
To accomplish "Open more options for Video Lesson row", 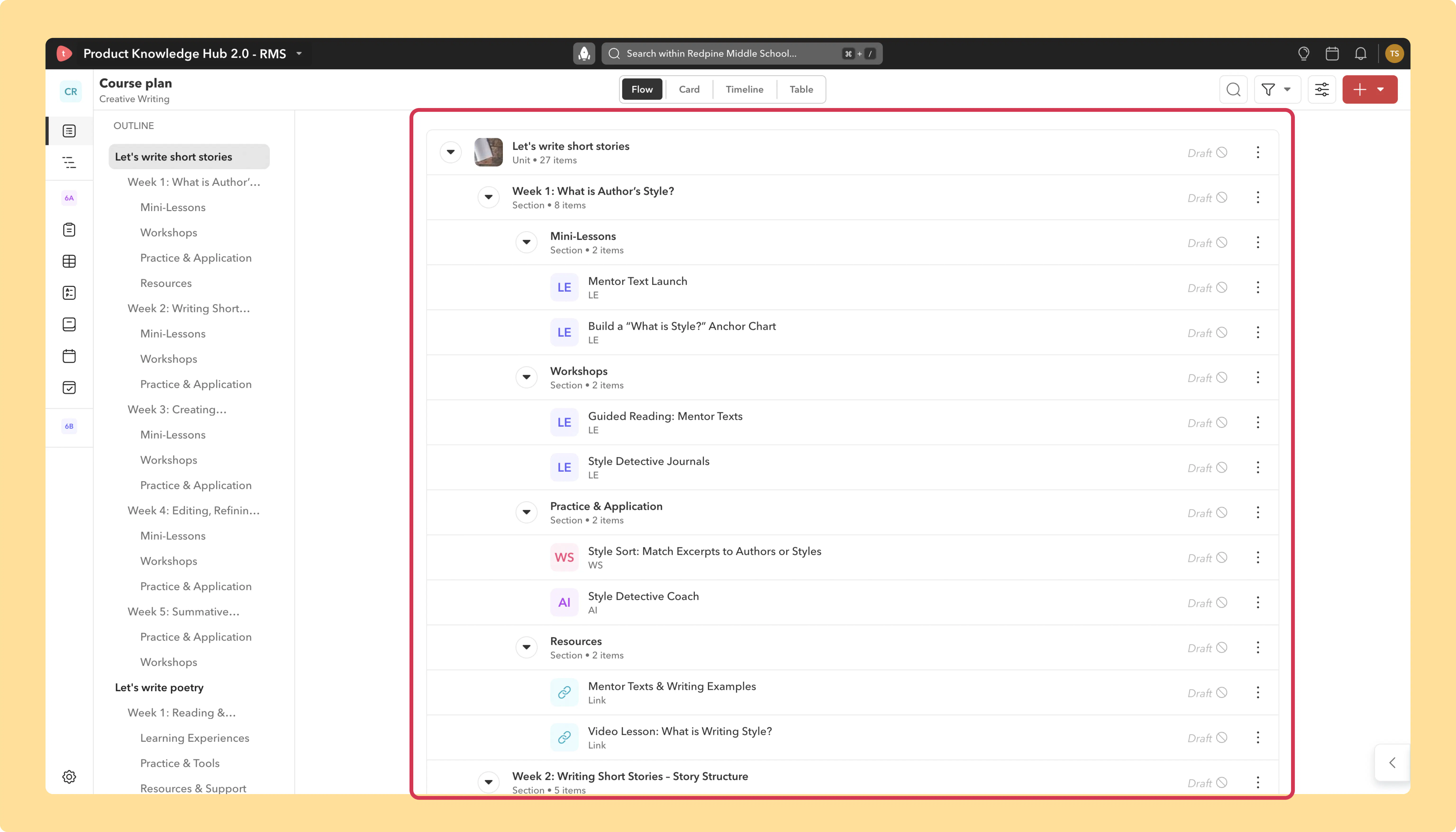I will (x=1258, y=738).
